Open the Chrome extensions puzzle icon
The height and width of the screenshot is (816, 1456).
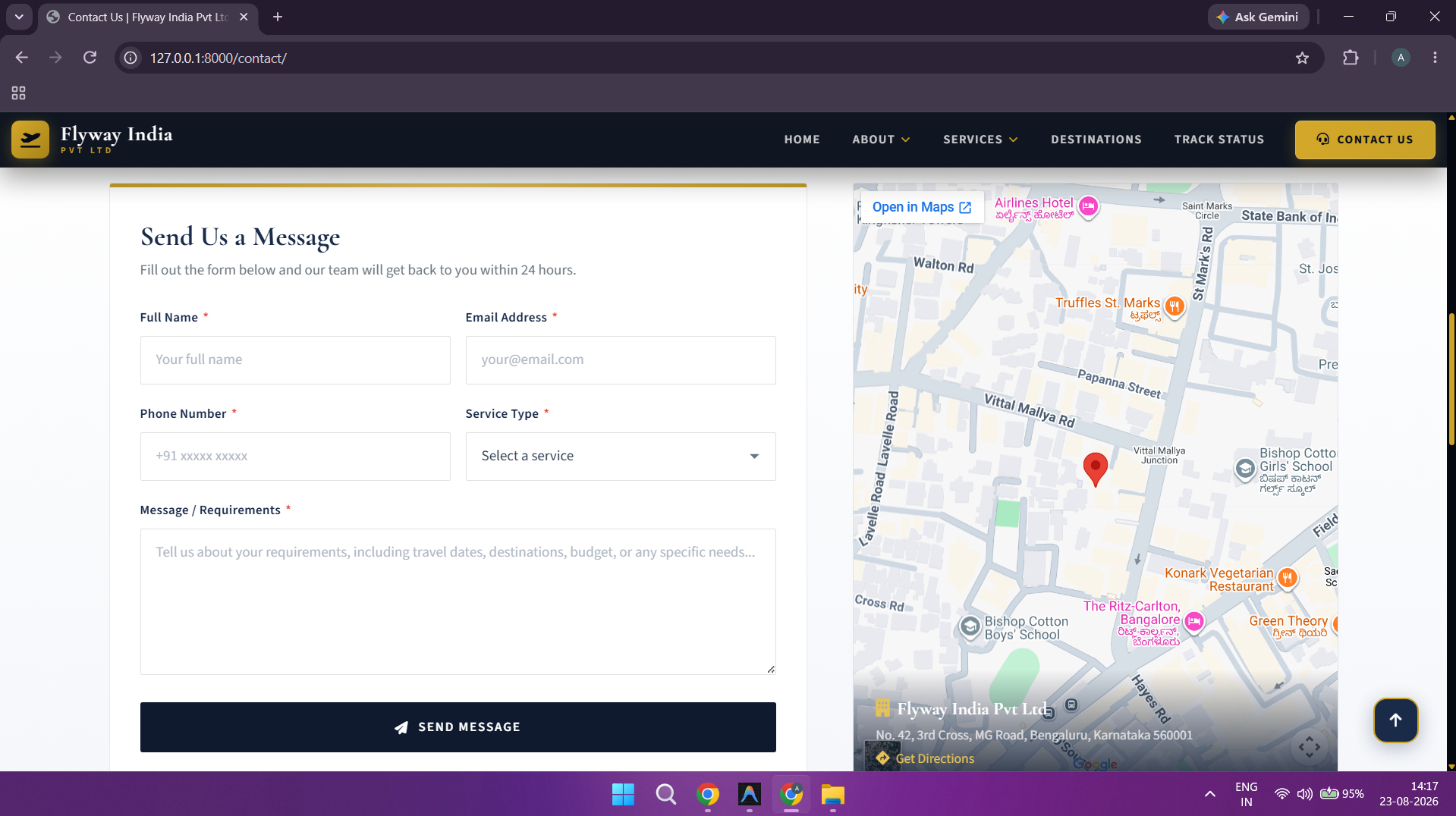pos(1351,58)
